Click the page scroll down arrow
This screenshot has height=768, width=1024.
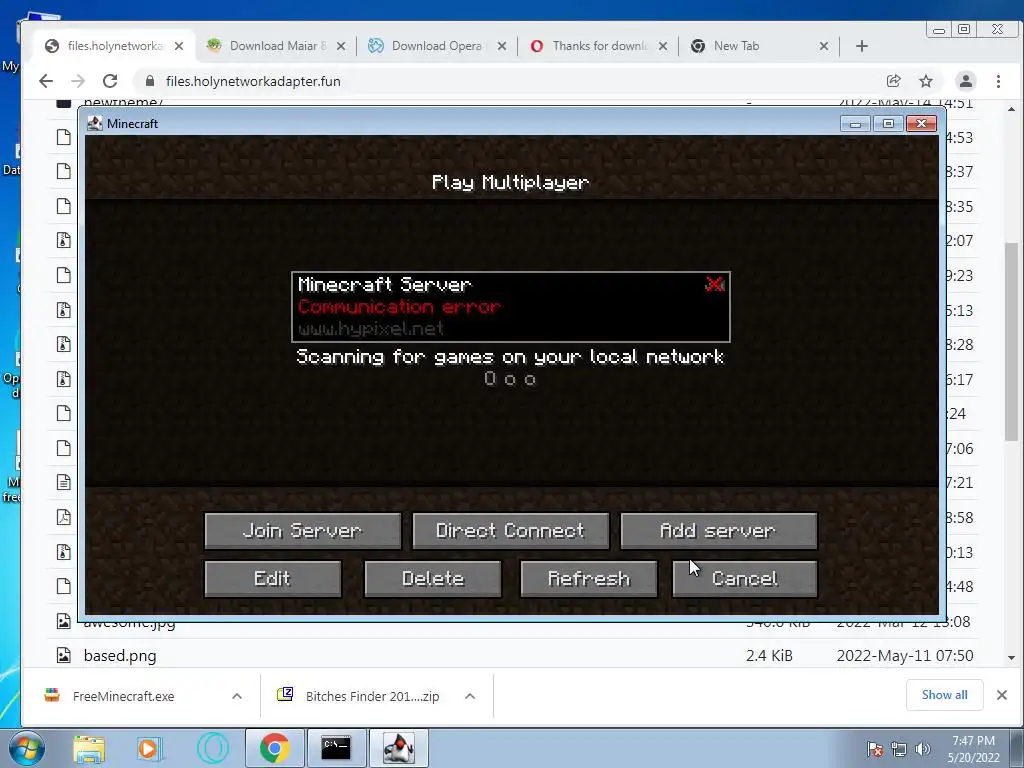pyautogui.click(x=1012, y=658)
